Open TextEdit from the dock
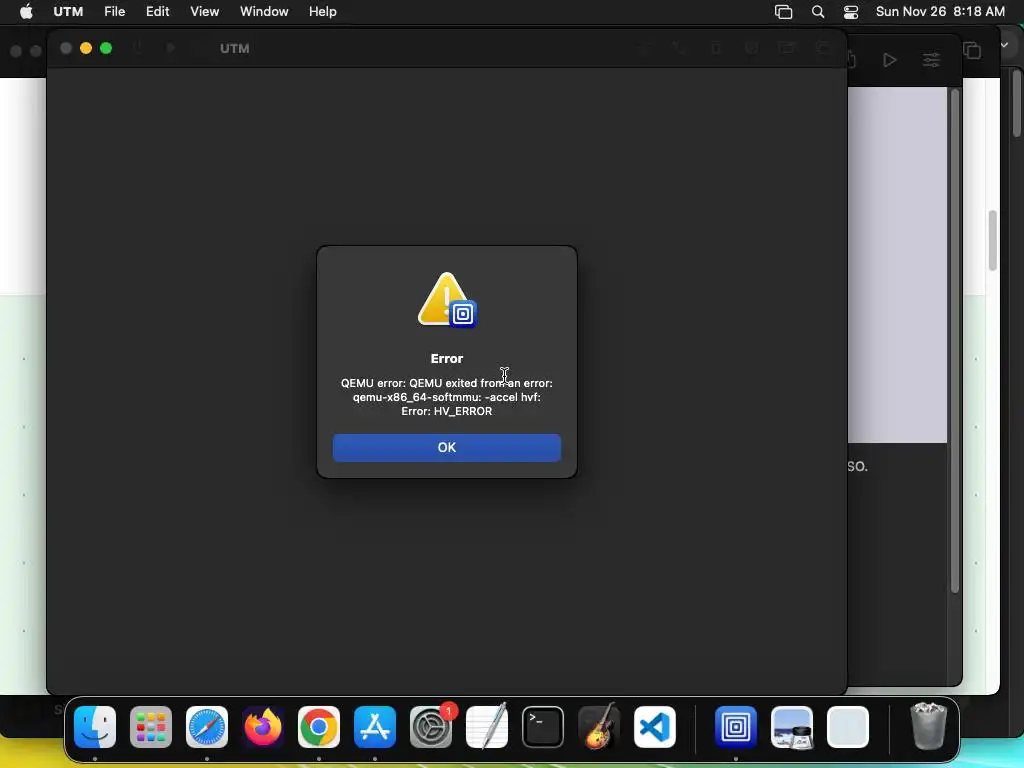This screenshot has width=1024, height=768. pyautogui.click(x=487, y=727)
